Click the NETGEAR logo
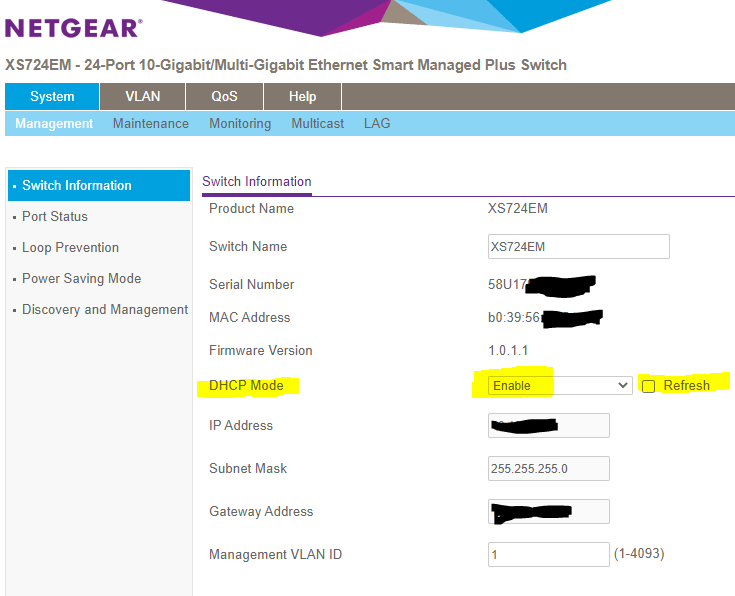The height and width of the screenshot is (596, 735). (74, 27)
